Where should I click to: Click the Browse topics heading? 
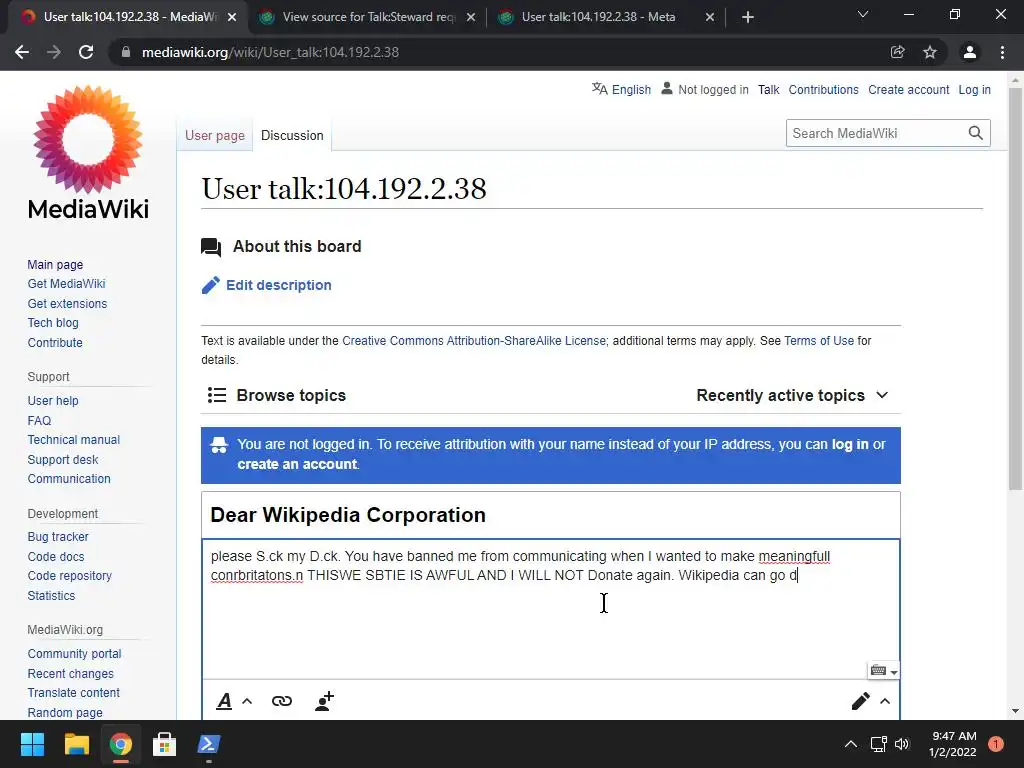pyautogui.click(x=291, y=395)
